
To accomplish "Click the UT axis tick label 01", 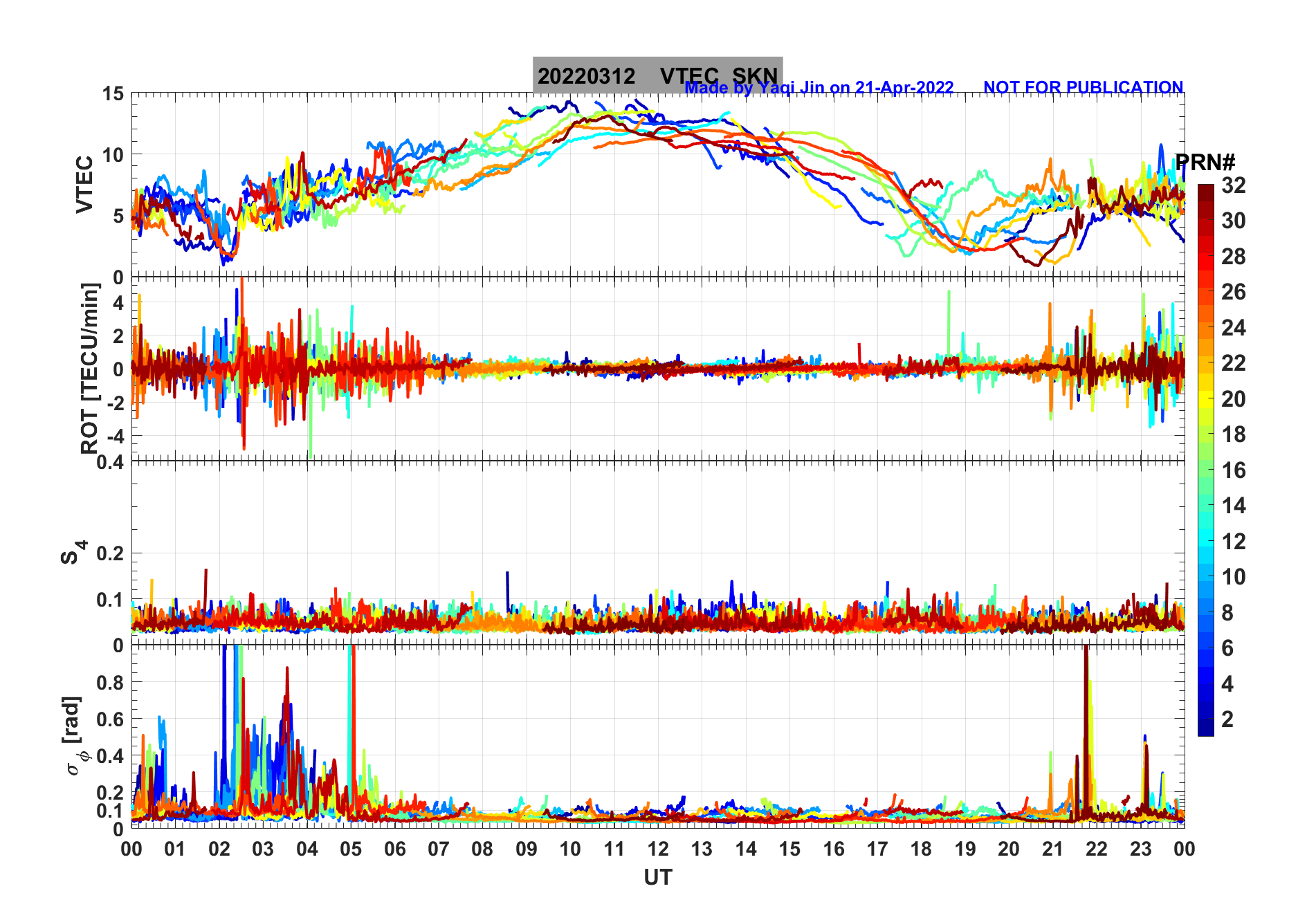I will pyautogui.click(x=175, y=849).
